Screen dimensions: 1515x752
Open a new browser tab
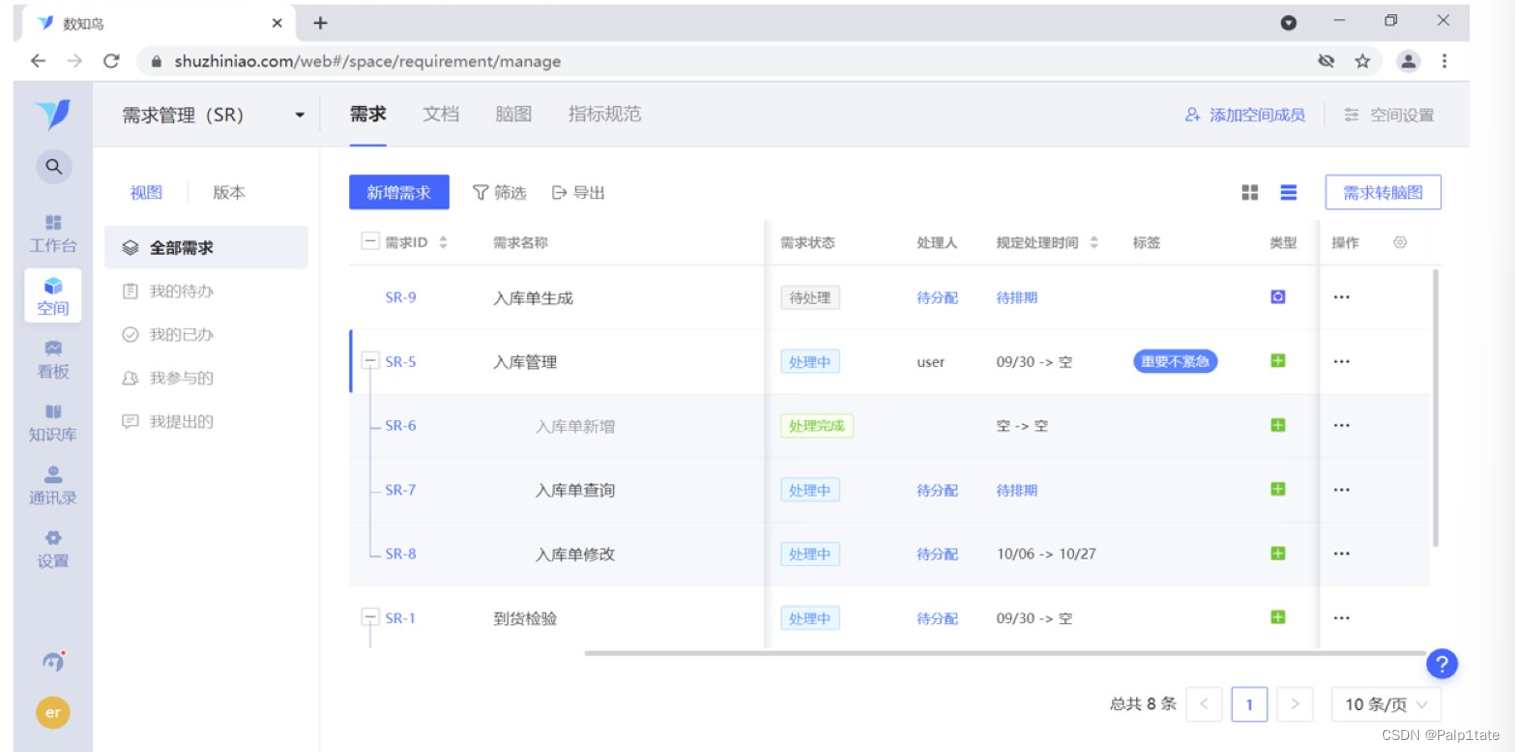click(x=320, y=23)
